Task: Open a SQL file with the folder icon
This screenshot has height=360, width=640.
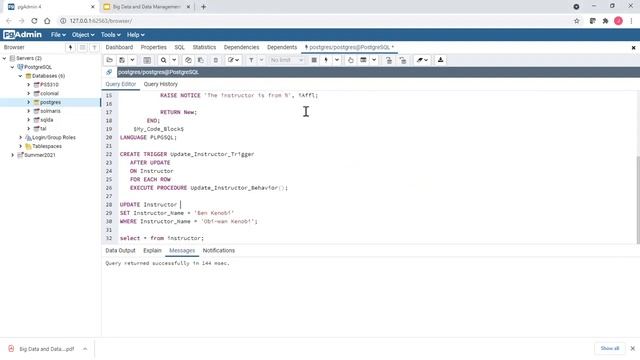Action: click(109, 60)
